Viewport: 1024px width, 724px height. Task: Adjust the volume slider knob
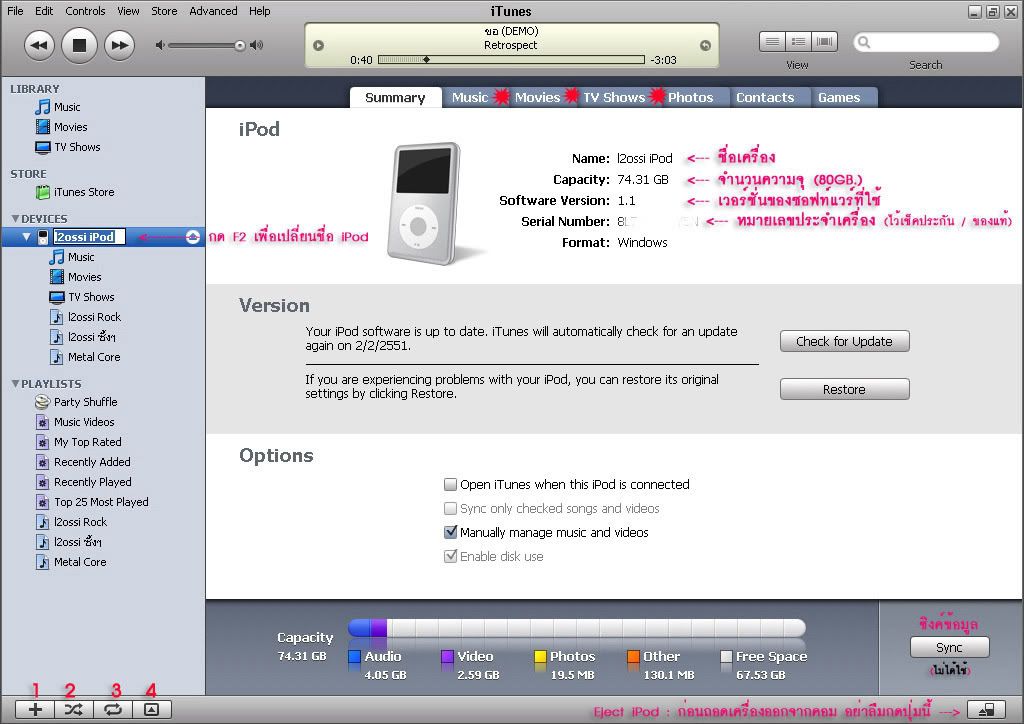240,45
